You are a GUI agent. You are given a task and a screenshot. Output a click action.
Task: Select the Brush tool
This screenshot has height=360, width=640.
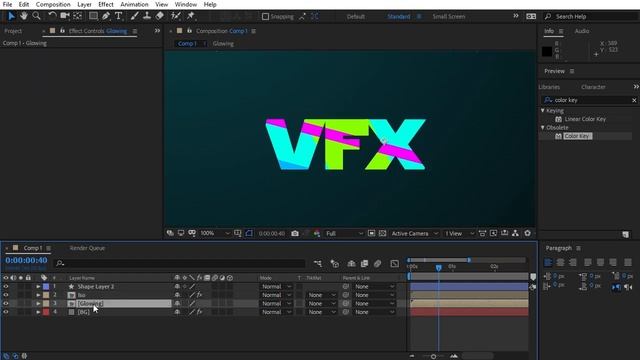(x=134, y=16)
